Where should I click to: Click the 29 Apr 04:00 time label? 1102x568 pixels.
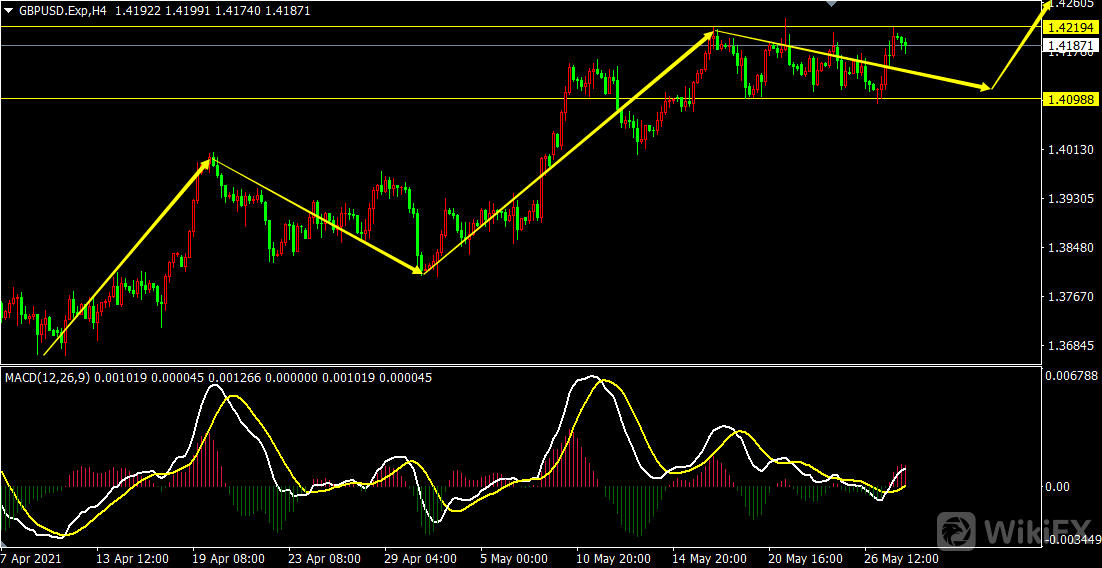coord(420,558)
